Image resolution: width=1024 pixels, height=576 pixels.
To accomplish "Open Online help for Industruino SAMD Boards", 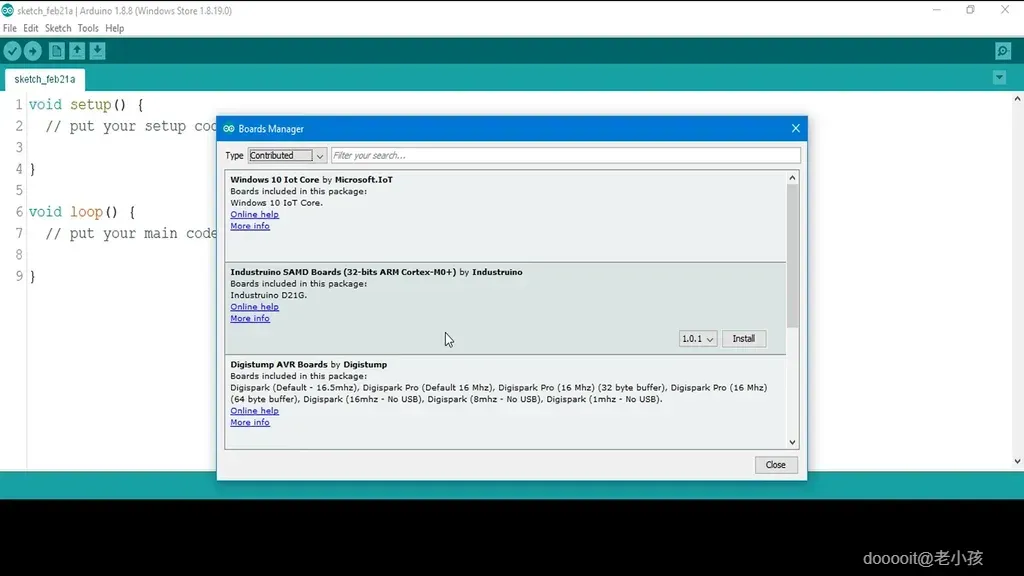I will (254, 307).
